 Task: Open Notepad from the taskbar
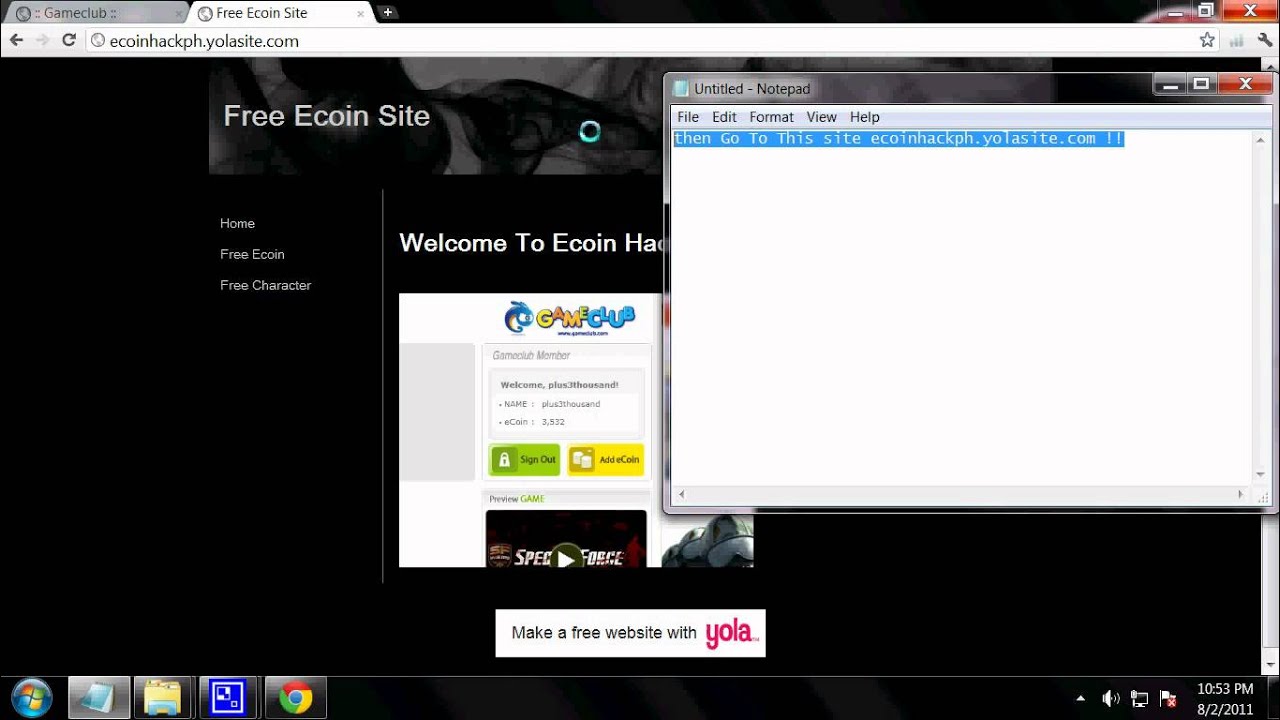pos(96,696)
